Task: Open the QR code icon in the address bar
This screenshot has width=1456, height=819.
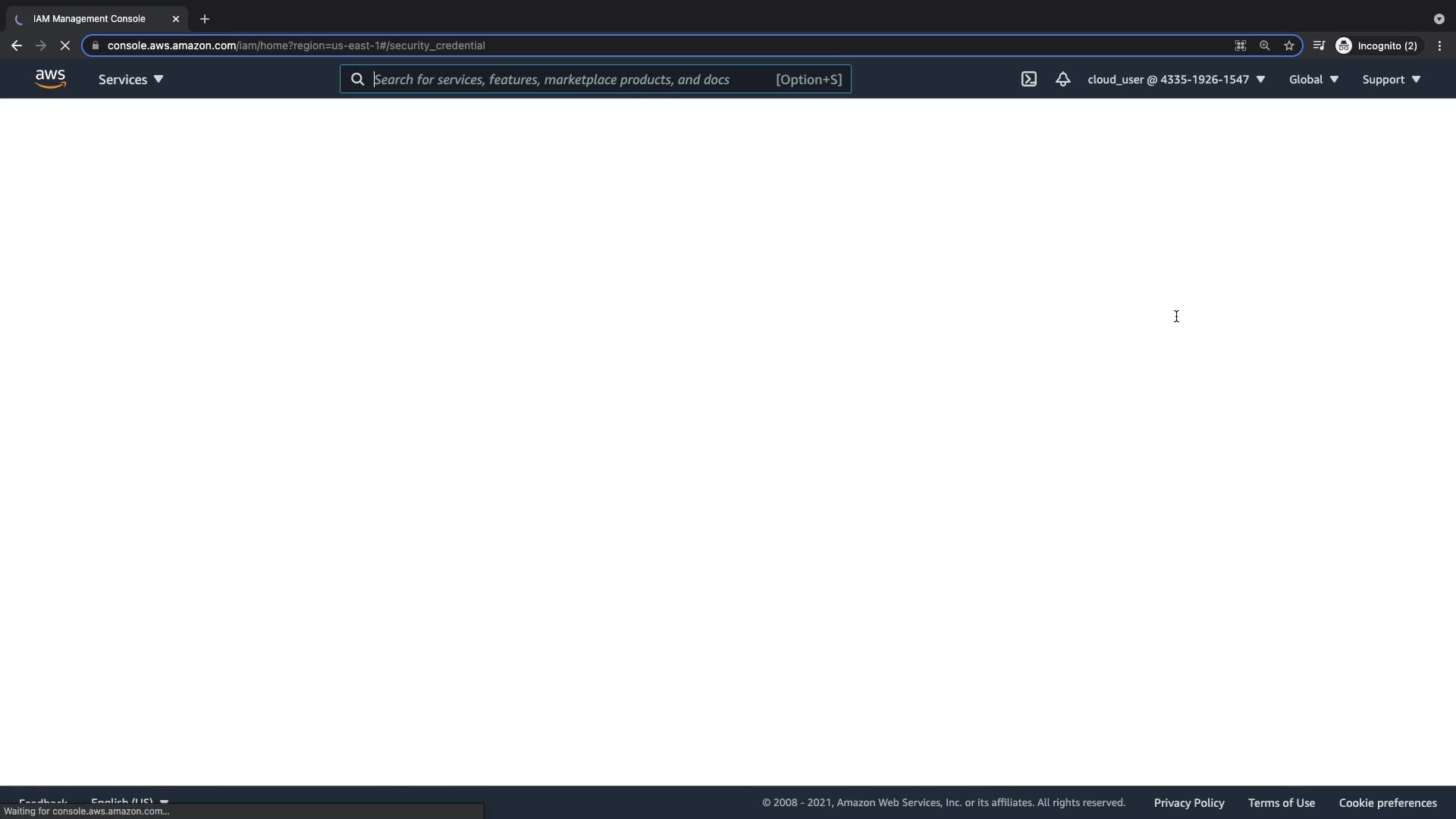Action: 1240,45
